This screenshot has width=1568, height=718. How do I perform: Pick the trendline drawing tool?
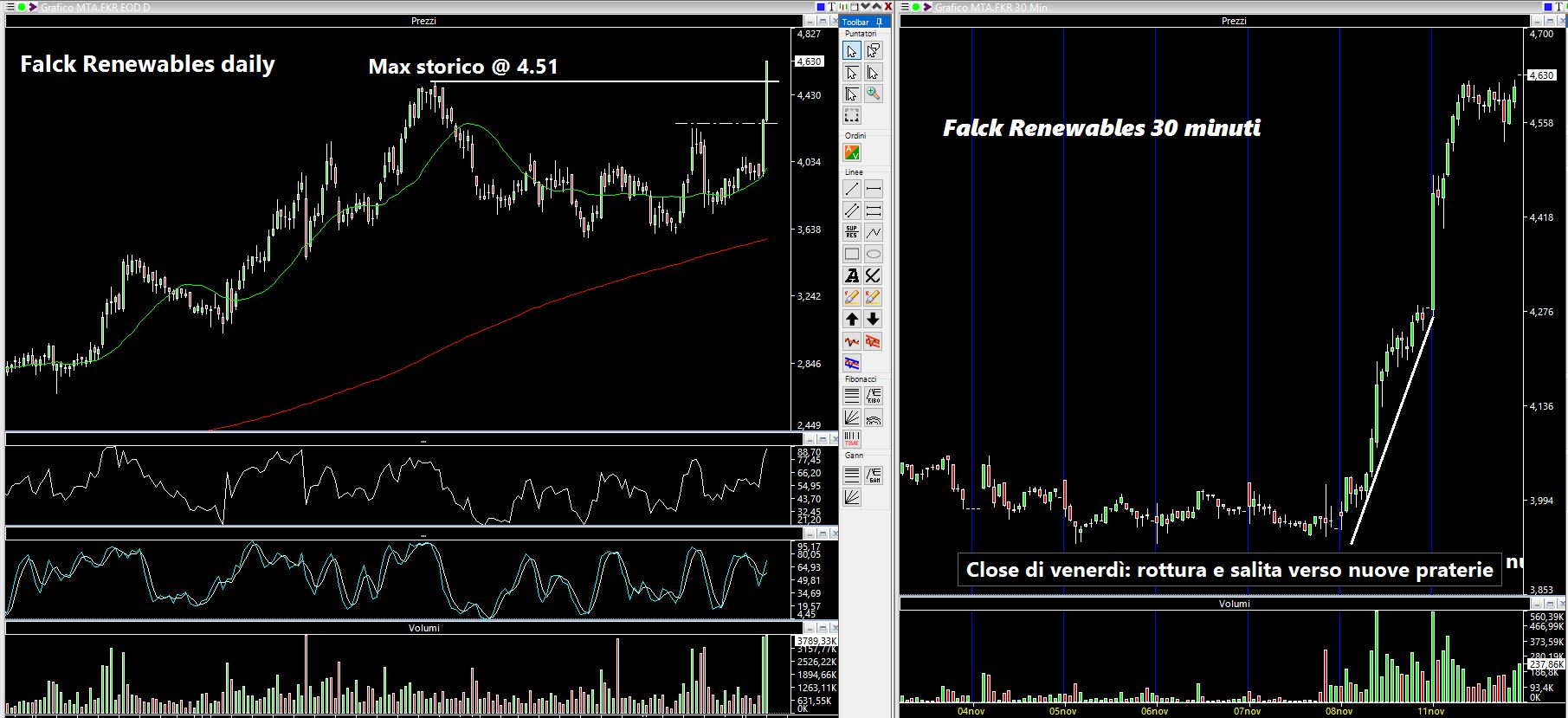click(852, 189)
